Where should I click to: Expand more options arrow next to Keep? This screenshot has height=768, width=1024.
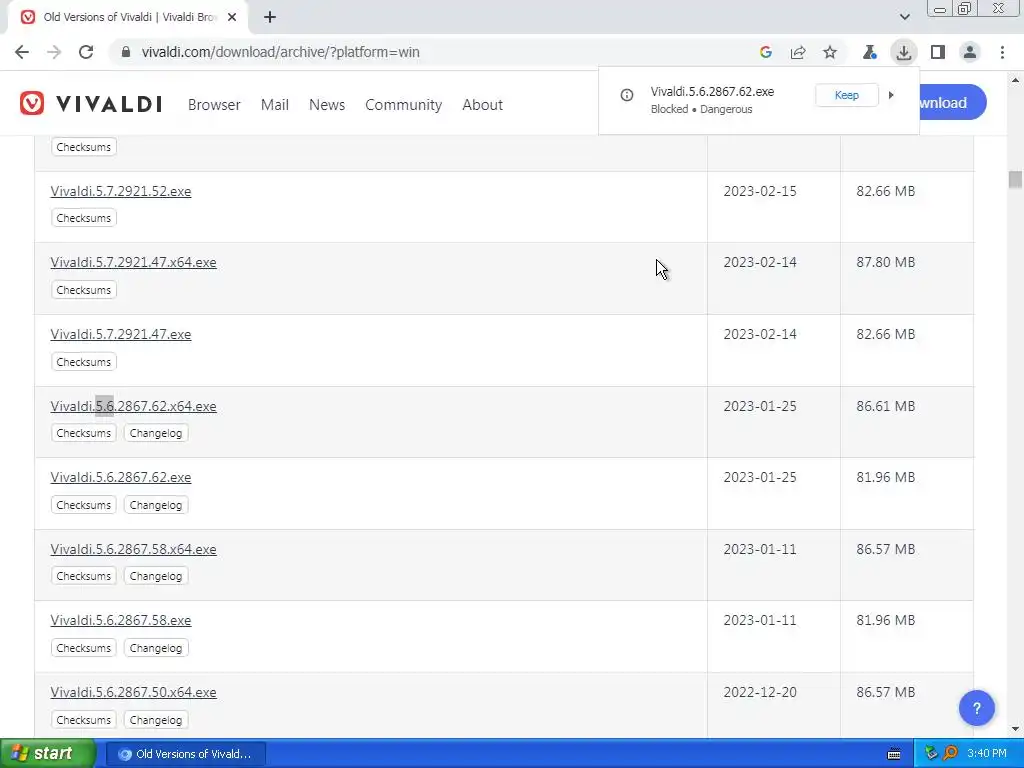click(x=891, y=95)
